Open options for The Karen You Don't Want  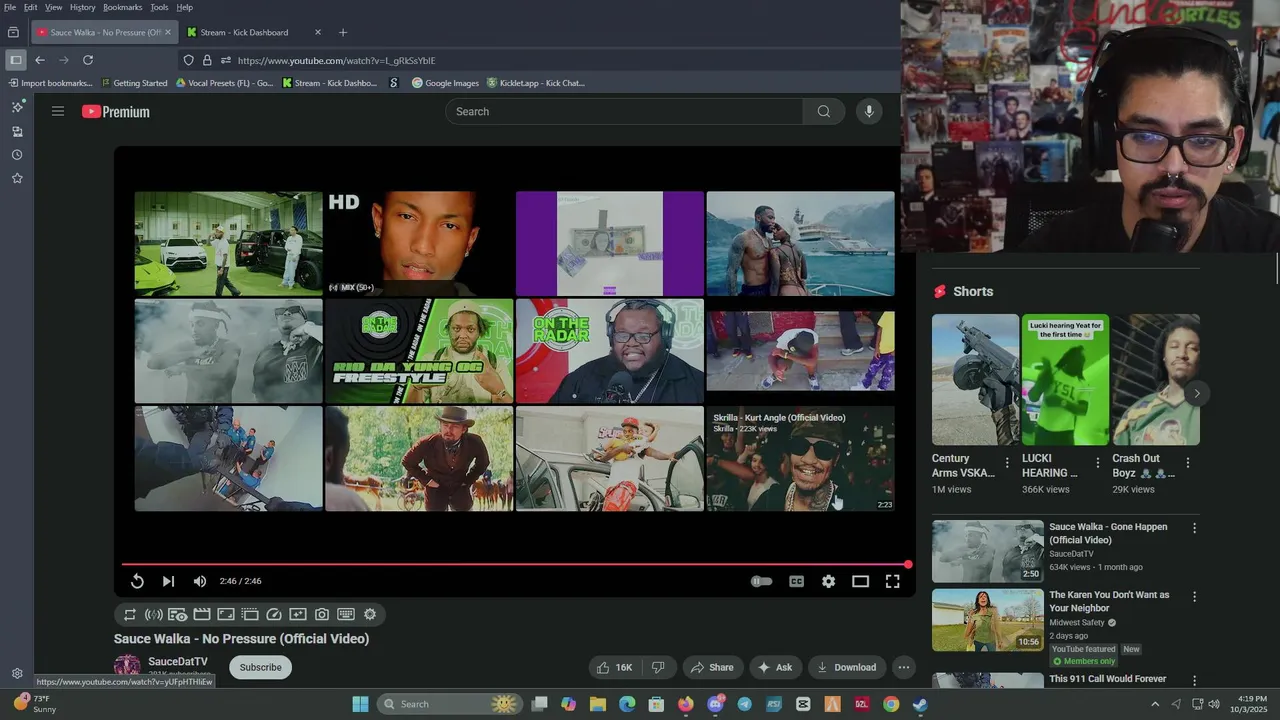click(x=1193, y=596)
